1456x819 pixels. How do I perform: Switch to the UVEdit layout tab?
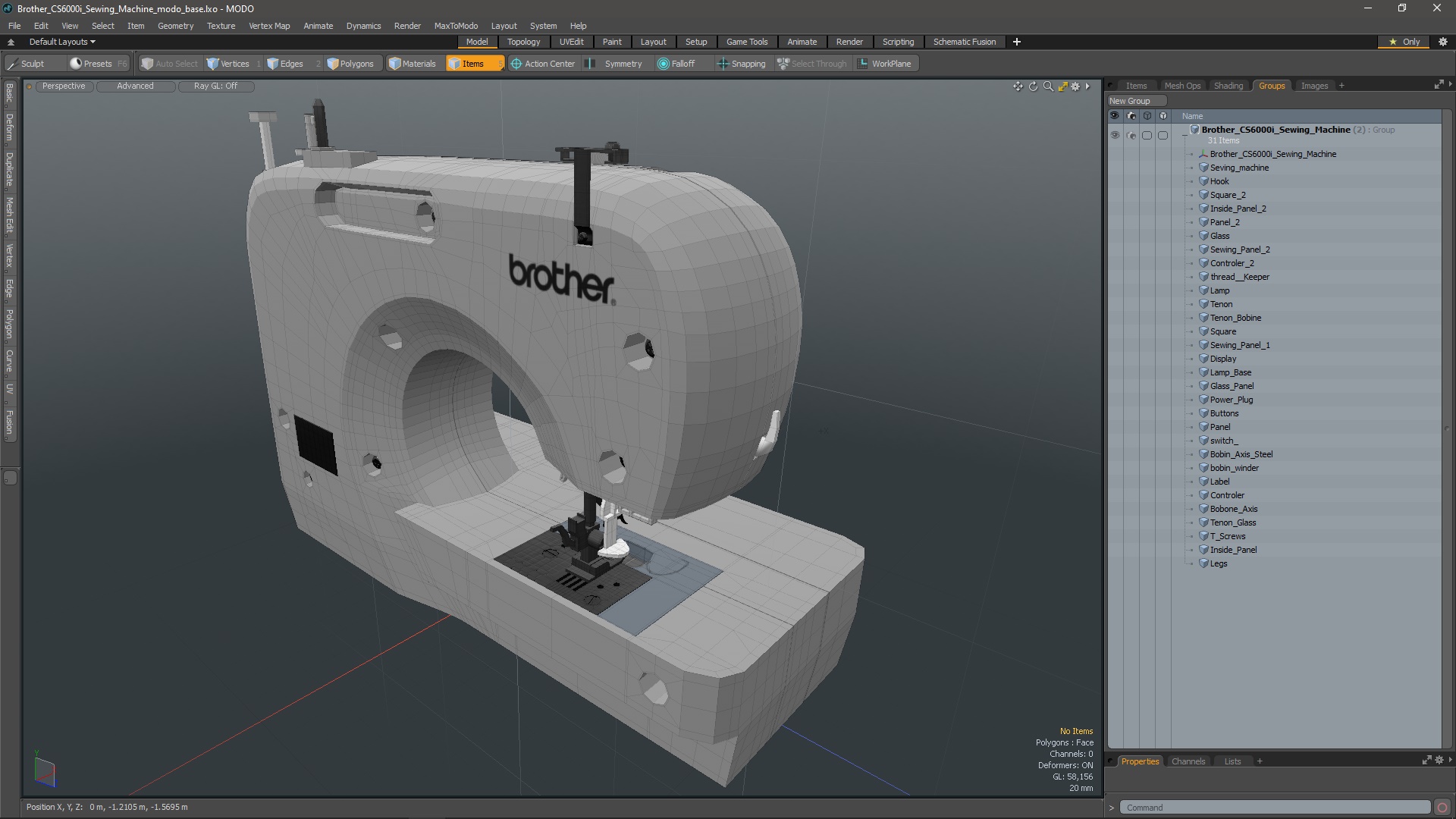571,42
